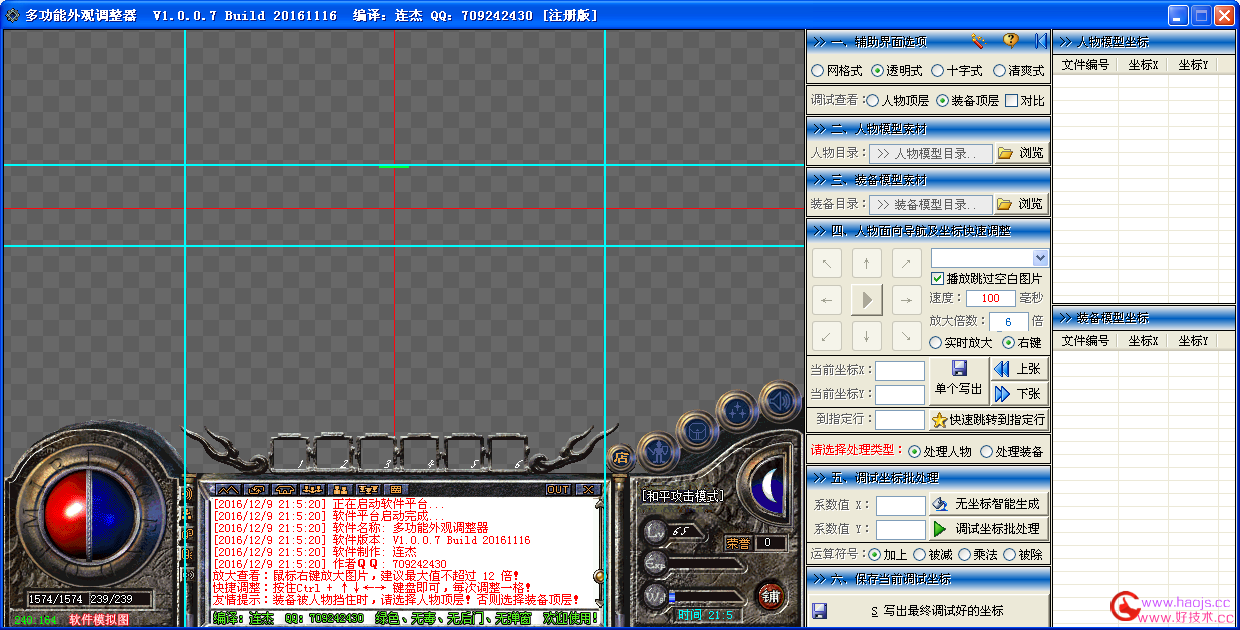Go to next frame with 下张
This screenshot has height=630, width=1240.
[1019, 393]
